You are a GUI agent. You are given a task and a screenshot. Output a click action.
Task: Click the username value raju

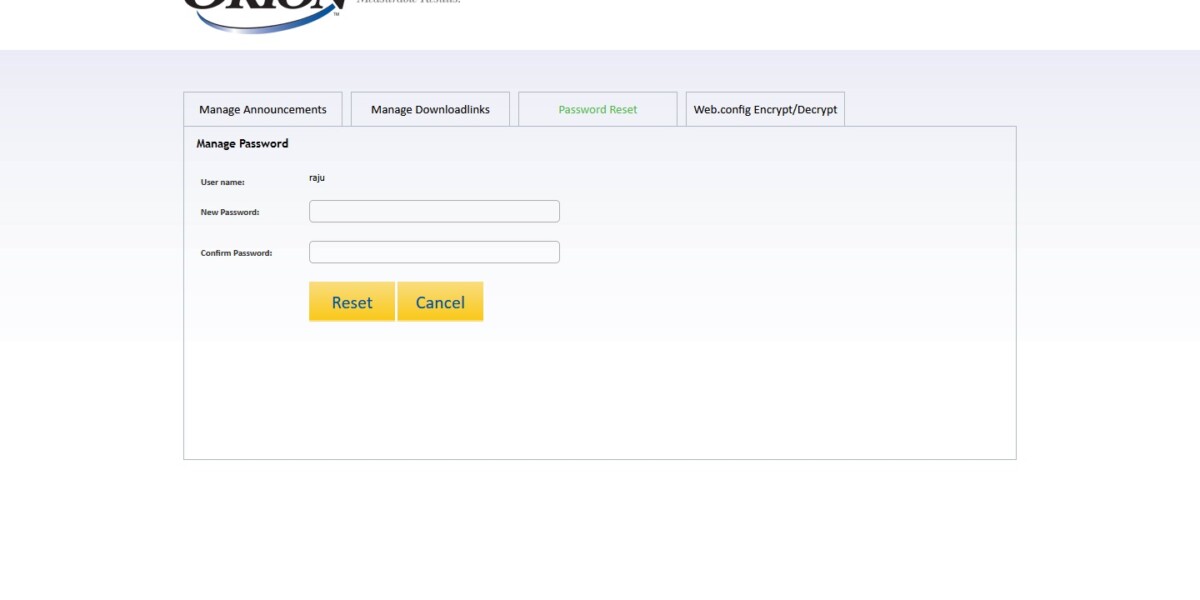click(317, 178)
